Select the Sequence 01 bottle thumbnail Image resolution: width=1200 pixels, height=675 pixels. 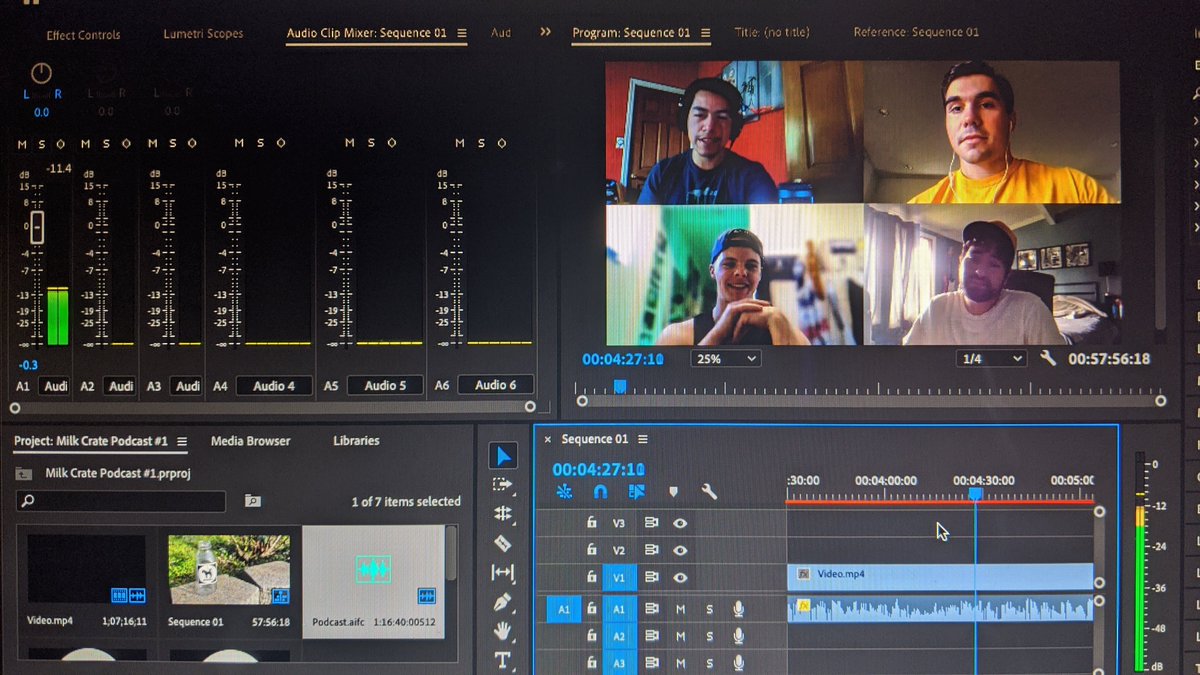pyautogui.click(x=229, y=569)
